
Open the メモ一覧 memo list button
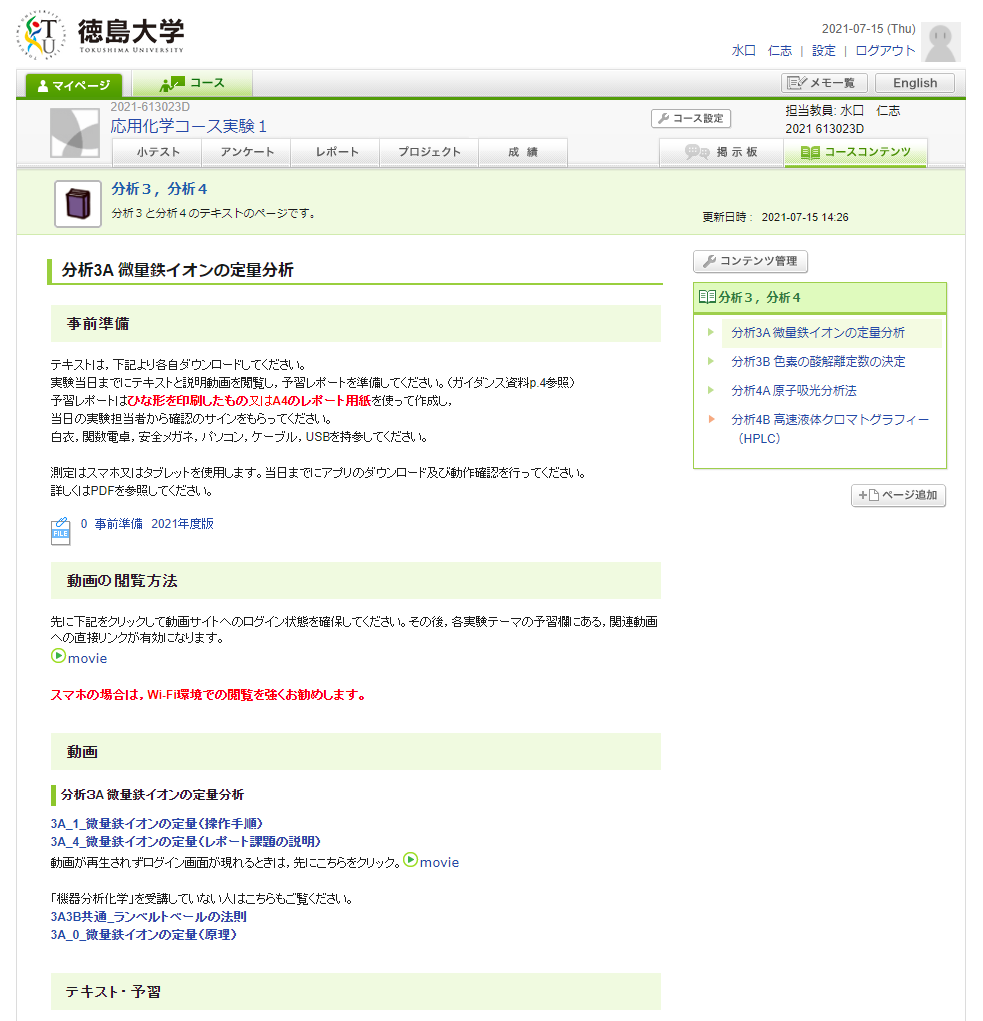coord(825,83)
